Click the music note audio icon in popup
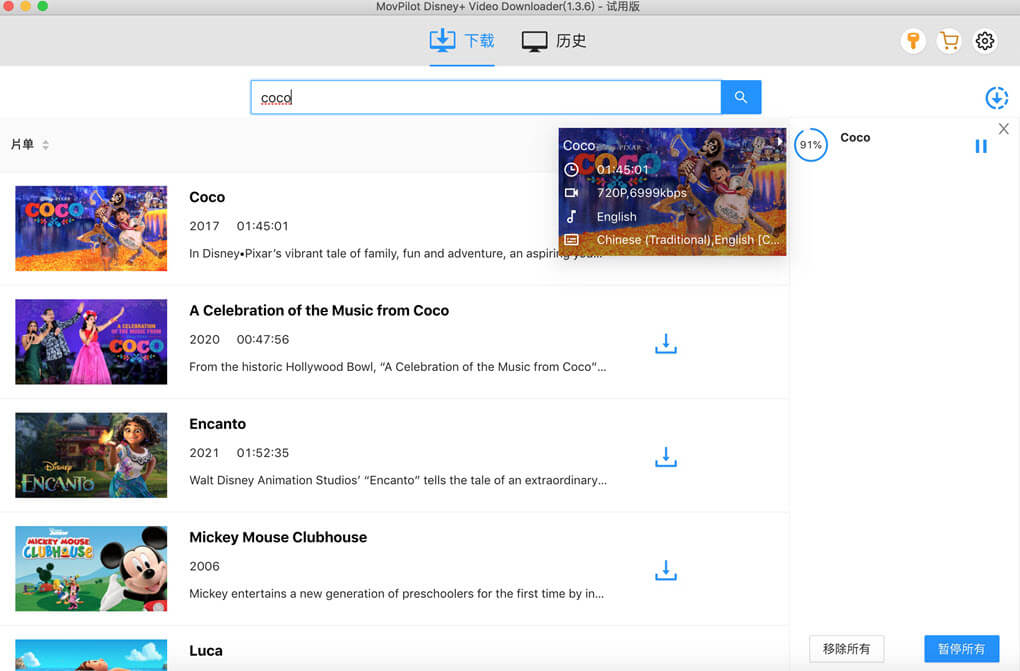This screenshot has height=671, width=1020. tap(571, 216)
